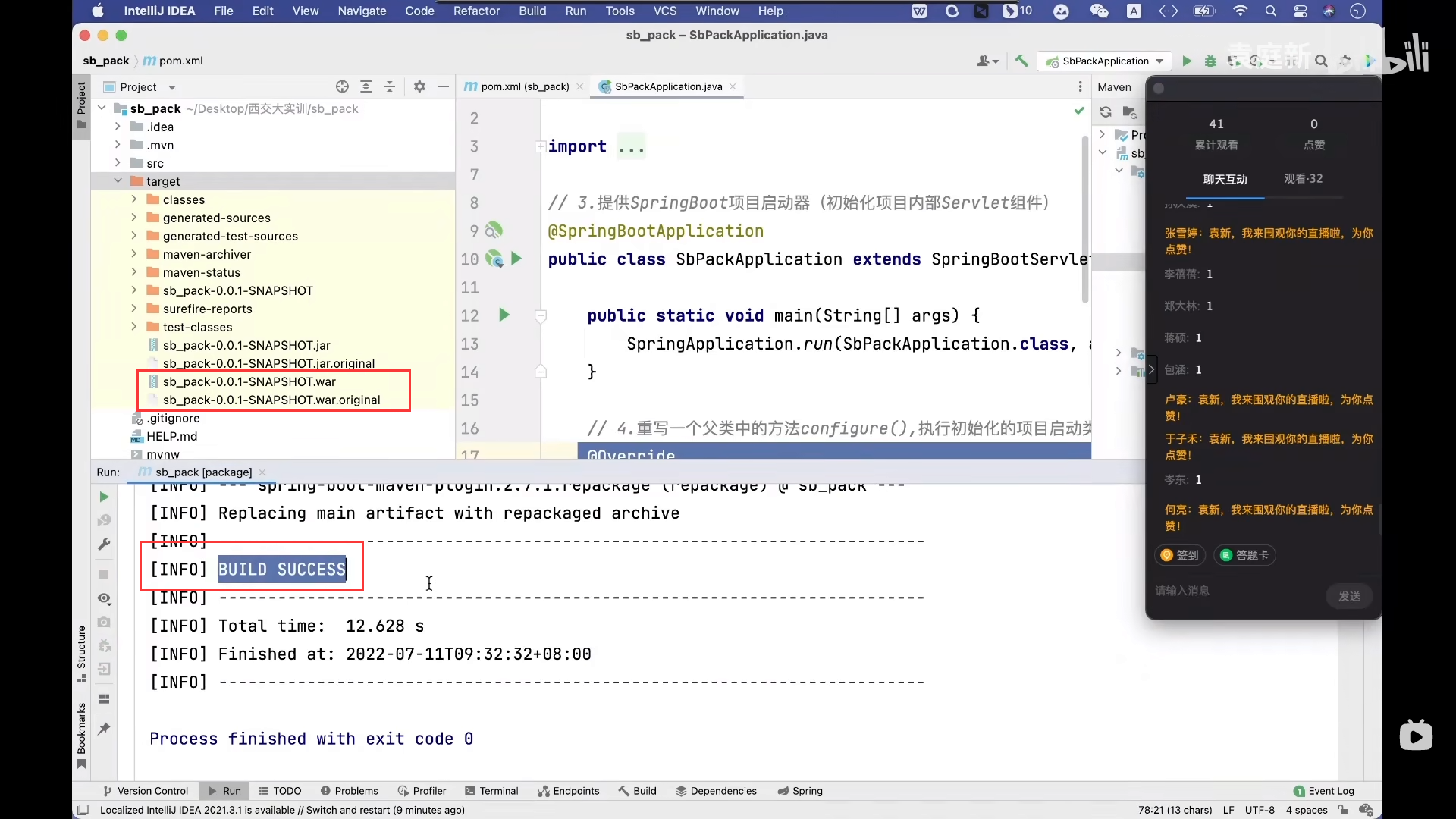
Task: Click the run gutter icon on line 10
Action: [516, 259]
